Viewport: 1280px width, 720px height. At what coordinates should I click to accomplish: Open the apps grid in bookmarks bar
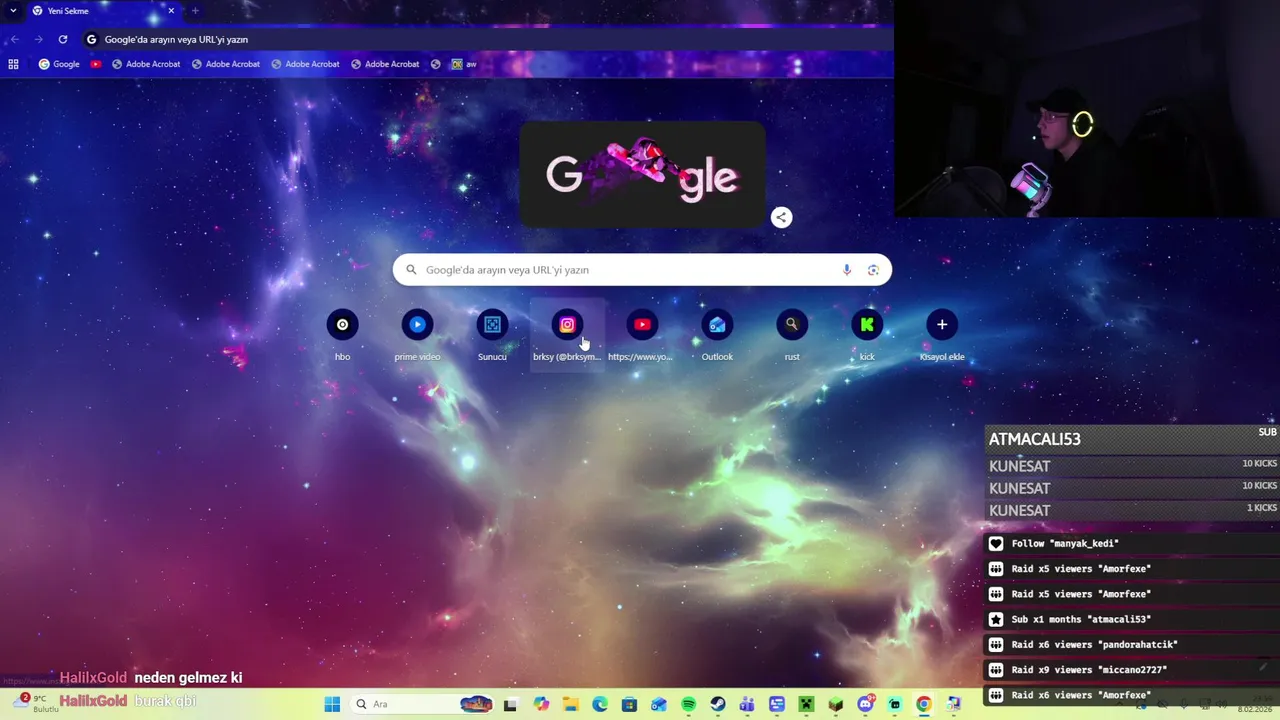(13, 64)
